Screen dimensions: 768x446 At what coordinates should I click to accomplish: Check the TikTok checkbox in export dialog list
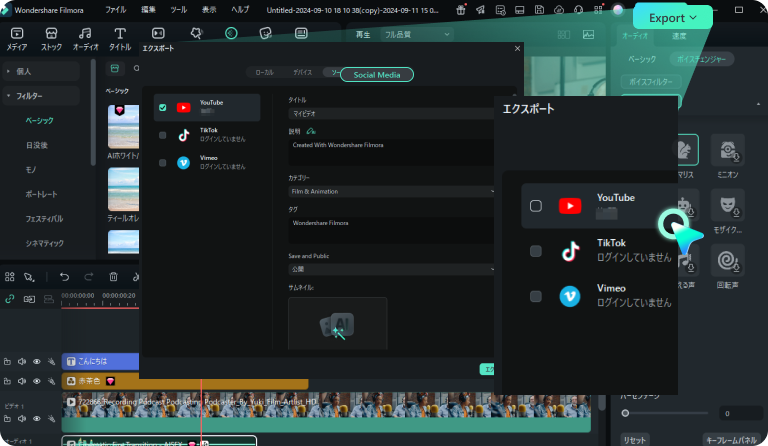tap(163, 135)
